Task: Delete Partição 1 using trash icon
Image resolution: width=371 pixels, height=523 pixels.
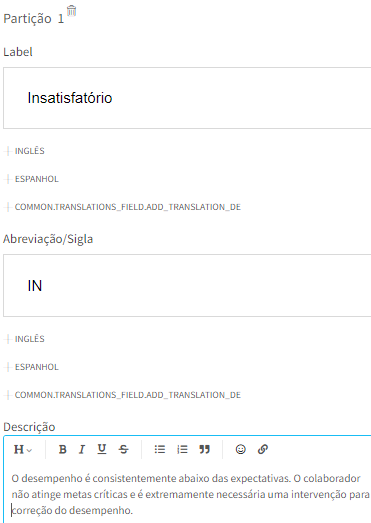Action: coord(71,11)
